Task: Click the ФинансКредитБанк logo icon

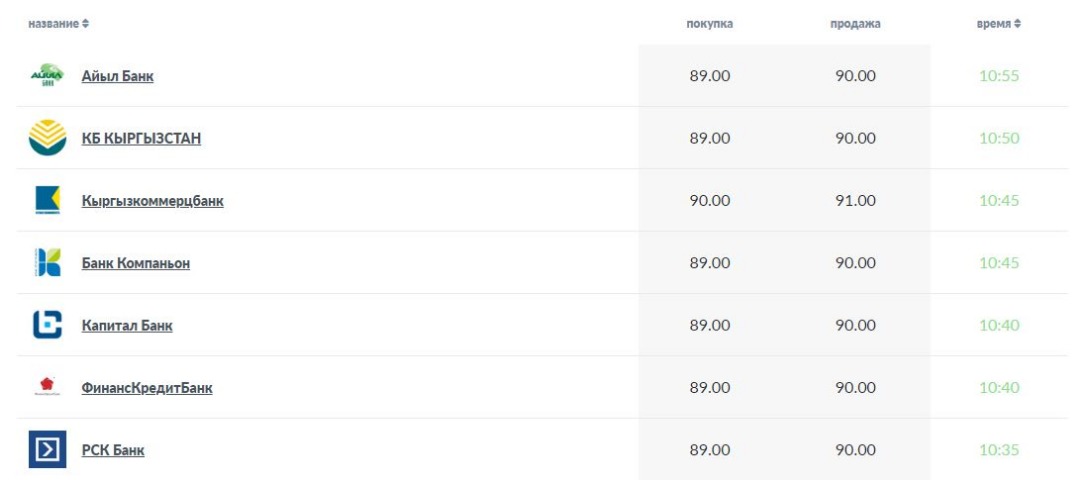Action: pos(48,386)
